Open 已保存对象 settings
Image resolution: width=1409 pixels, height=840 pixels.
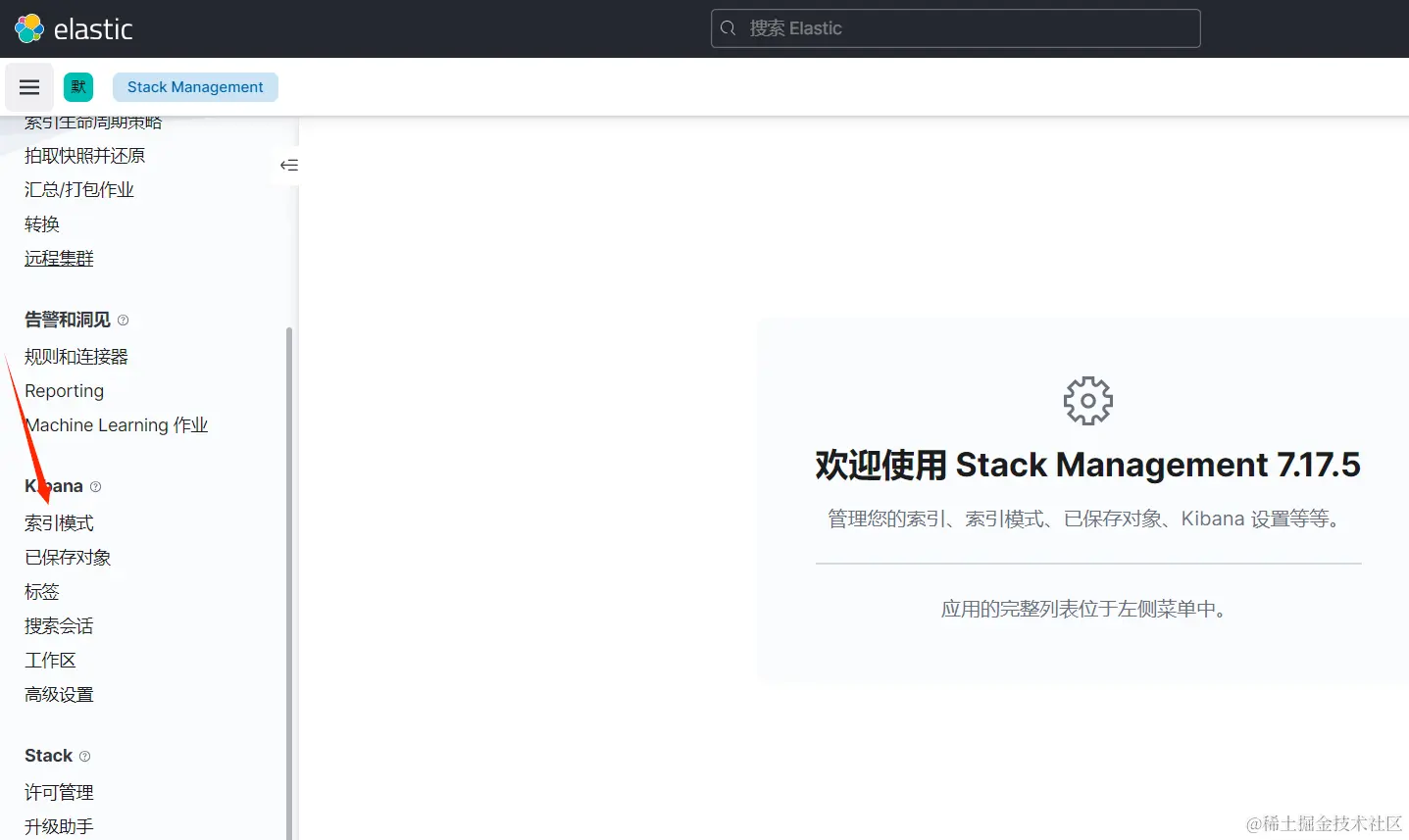click(68, 557)
